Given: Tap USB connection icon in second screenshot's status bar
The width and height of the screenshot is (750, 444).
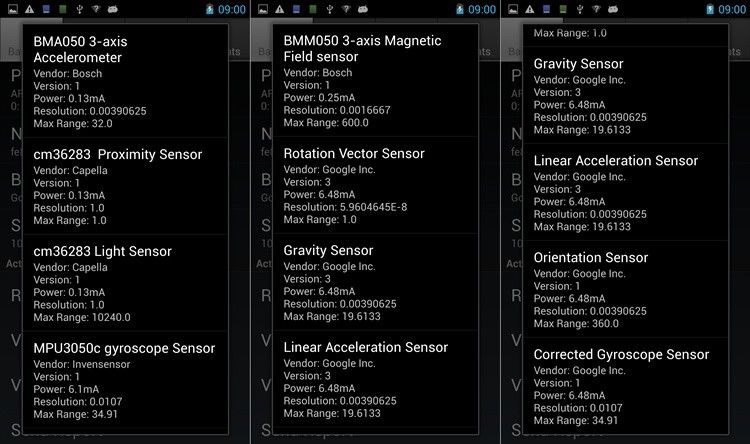Looking at the screenshot, I should [330, 9].
